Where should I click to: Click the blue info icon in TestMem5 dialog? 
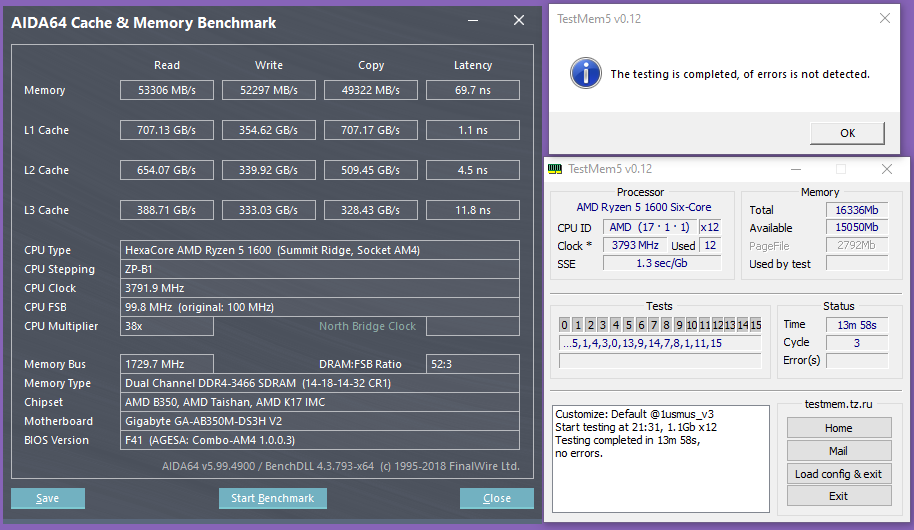(585, 73)
